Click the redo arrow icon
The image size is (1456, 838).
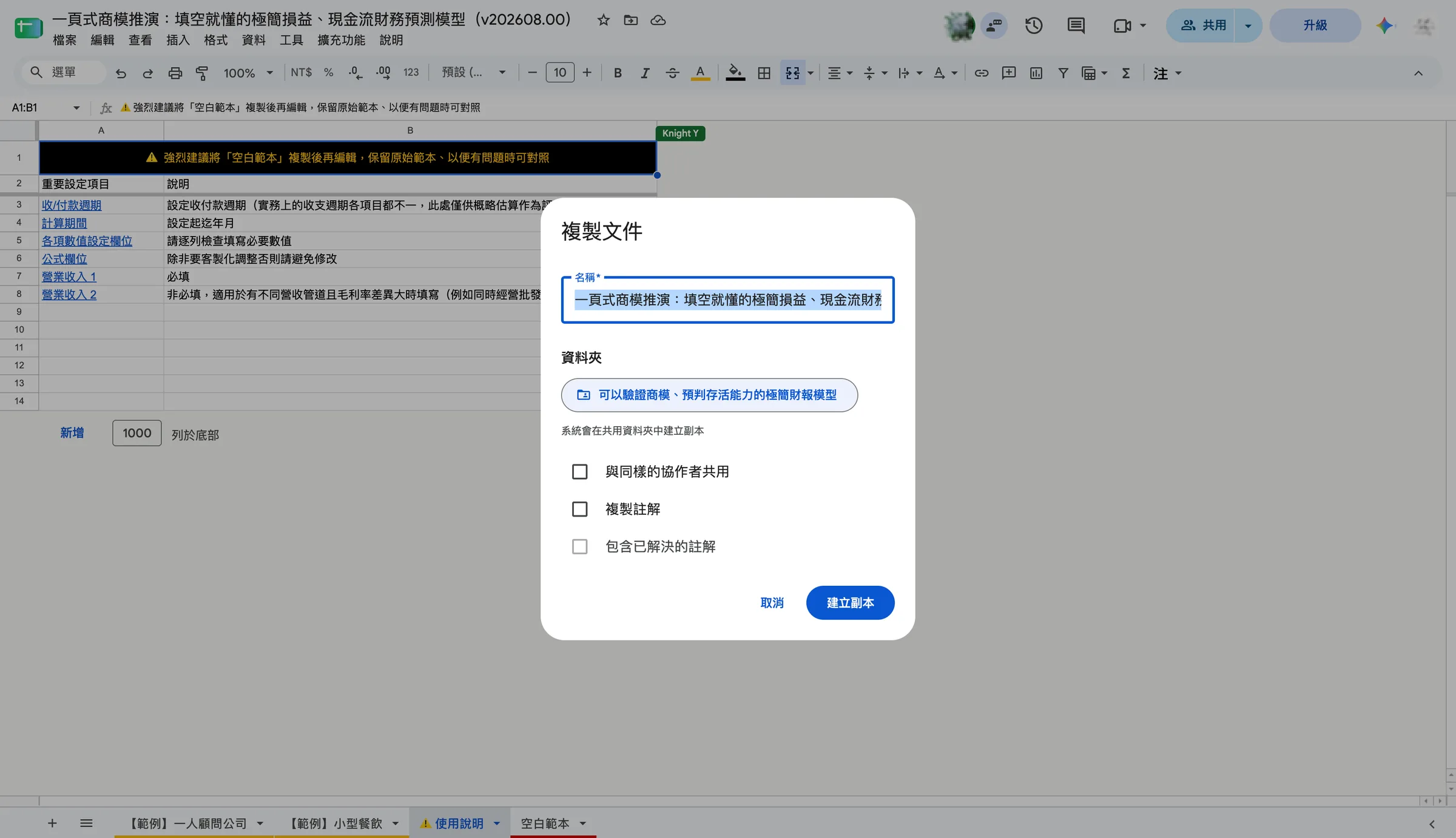[x=147, y=73]
